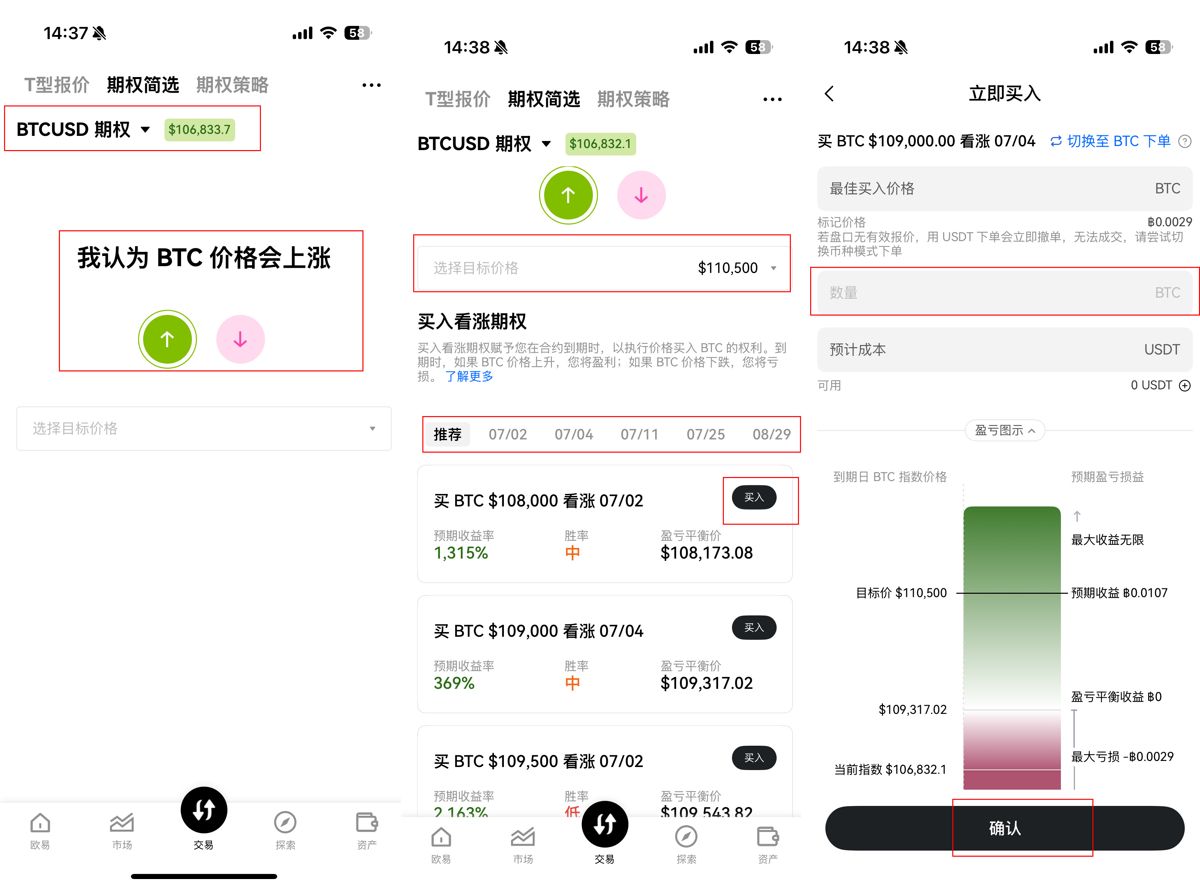Select pink down arrow above the $110,500 target
Viewport: 1200px width, 887px height.
(641, 196)
